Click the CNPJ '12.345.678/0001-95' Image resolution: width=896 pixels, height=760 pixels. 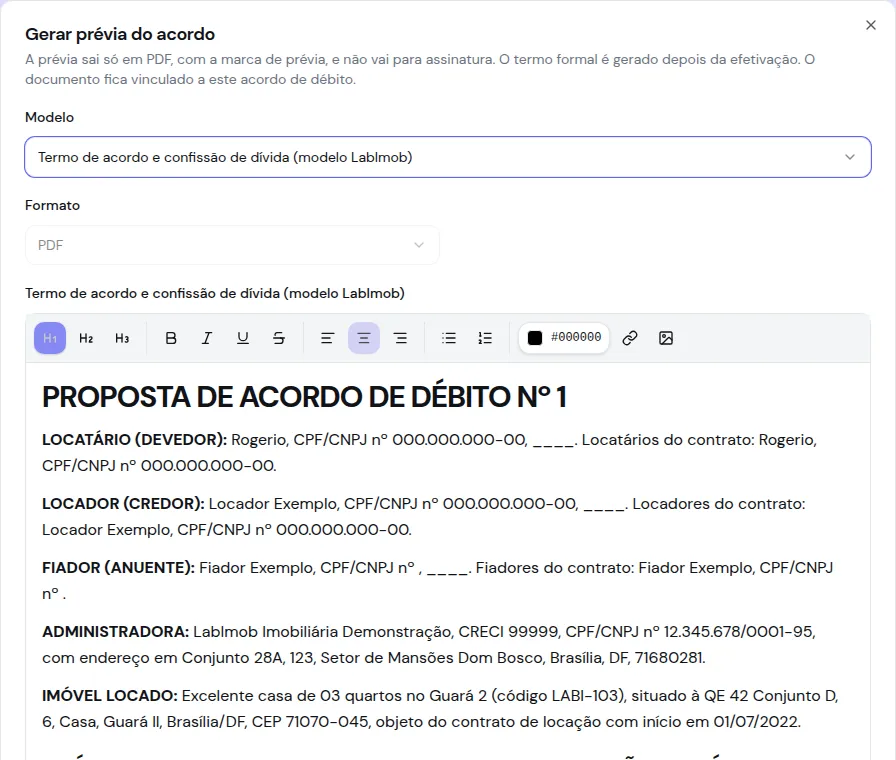coord(738,631)
